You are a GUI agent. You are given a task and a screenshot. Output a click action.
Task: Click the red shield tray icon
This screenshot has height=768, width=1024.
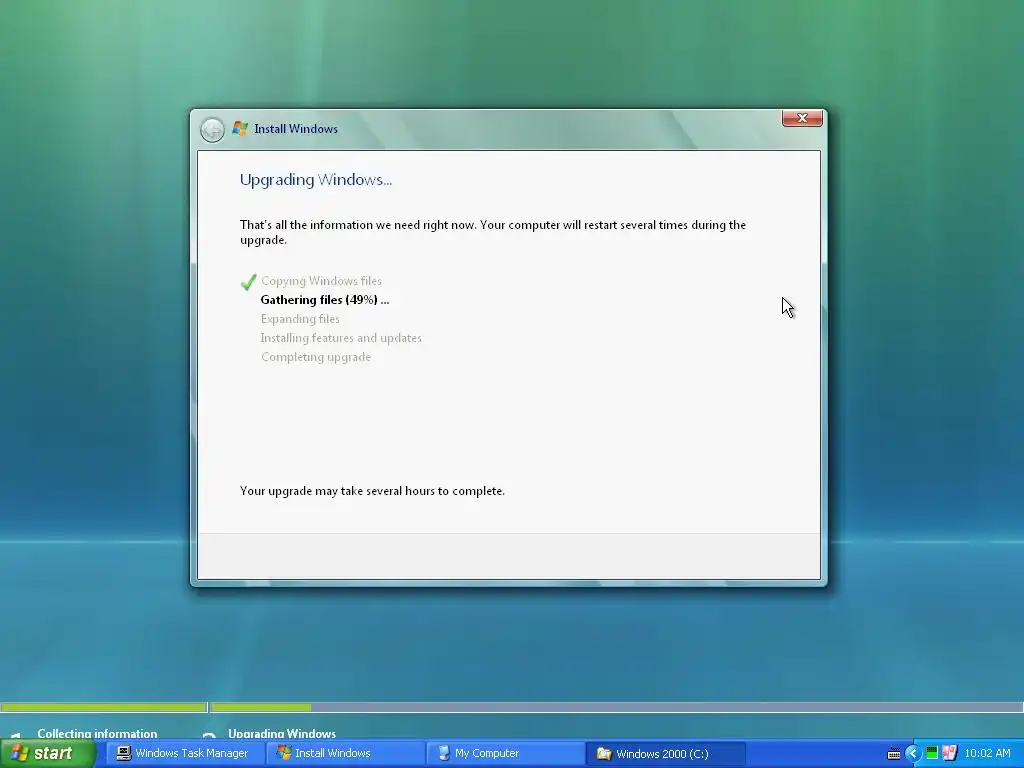coord(950,754)
